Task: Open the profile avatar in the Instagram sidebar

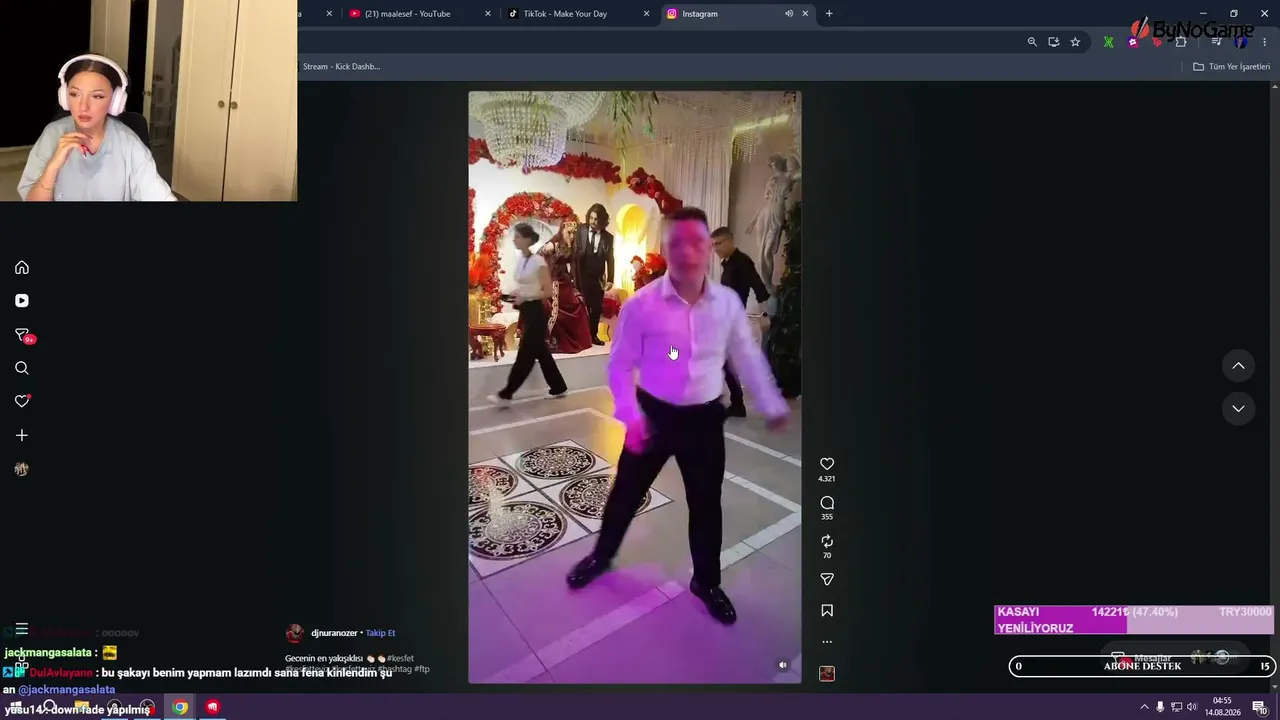Action: [x=22, y=469]
